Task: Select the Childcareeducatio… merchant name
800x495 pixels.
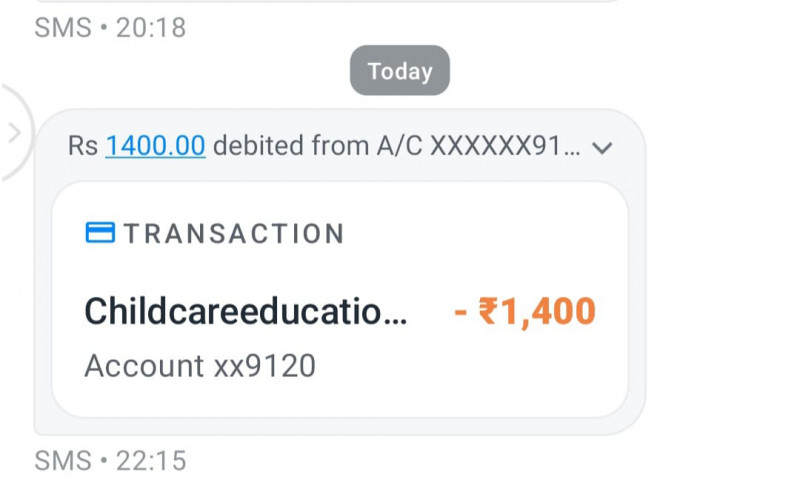Action: 246,312
